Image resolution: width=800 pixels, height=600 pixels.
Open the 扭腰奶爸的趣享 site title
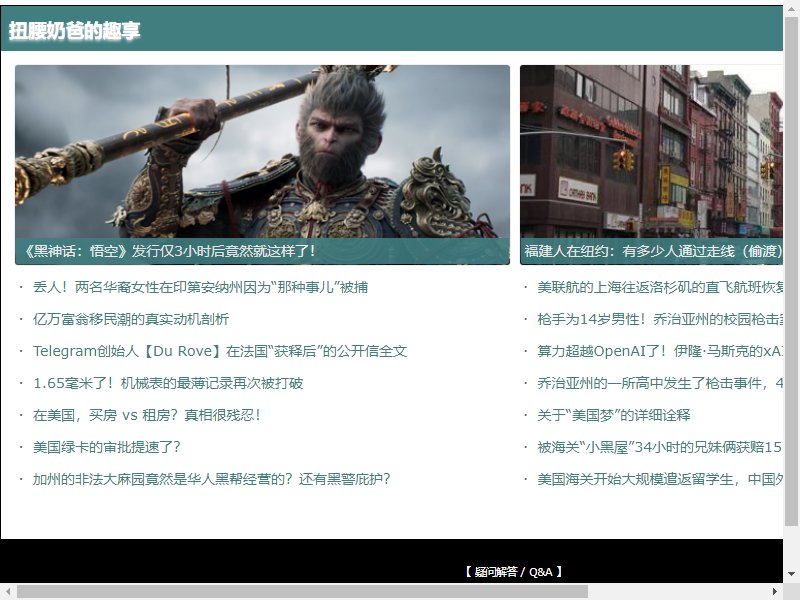tap(74, 31)
